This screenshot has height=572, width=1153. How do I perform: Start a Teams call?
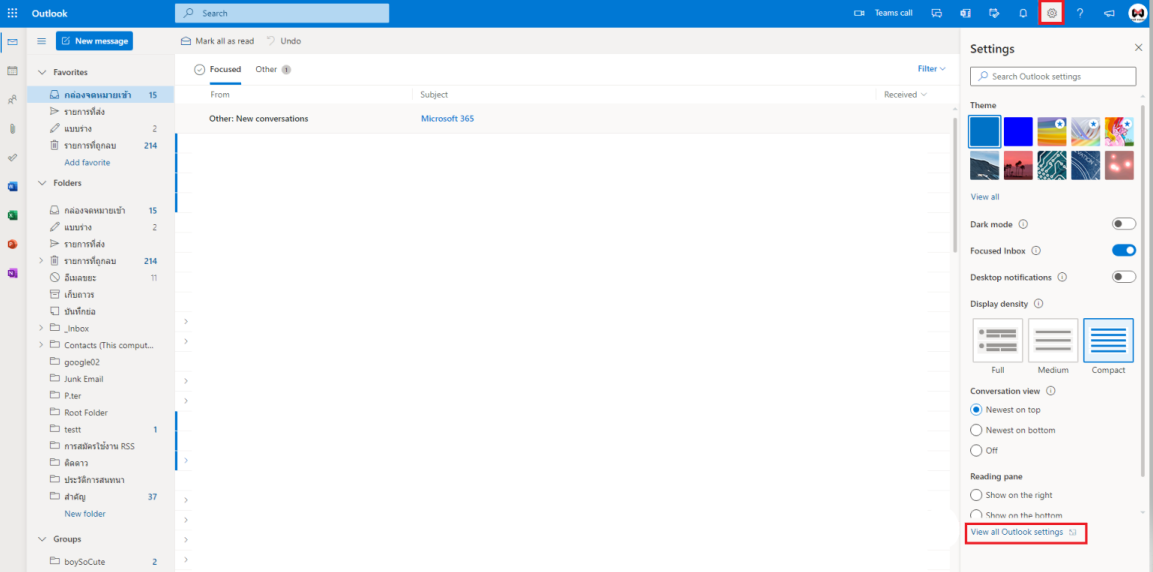pyautogui.click(x=882, y=13)
